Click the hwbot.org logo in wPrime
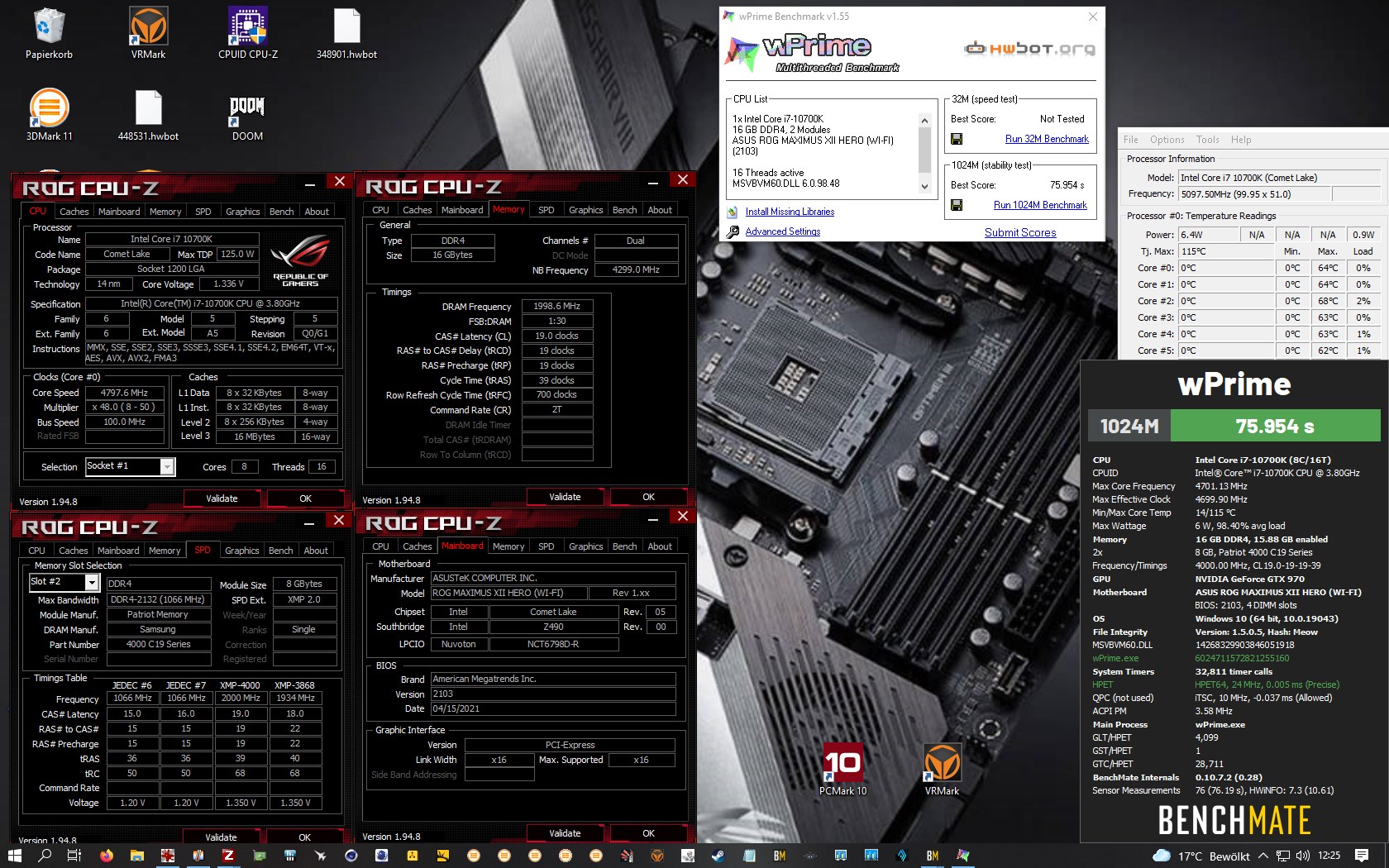This screenshot has width=1389, height=868. (1029, 49)
